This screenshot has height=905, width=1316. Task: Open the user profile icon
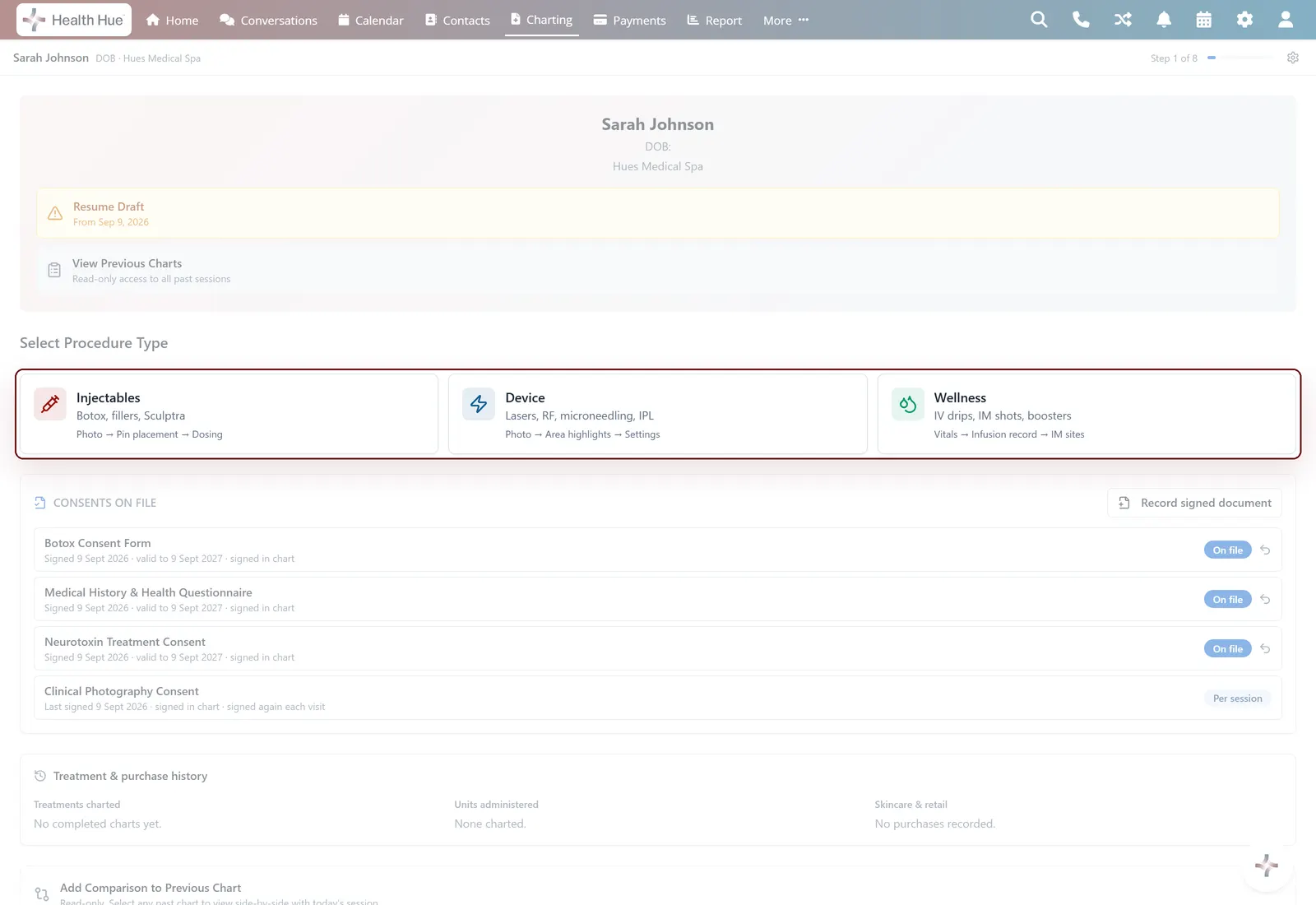pos(1286,20)
